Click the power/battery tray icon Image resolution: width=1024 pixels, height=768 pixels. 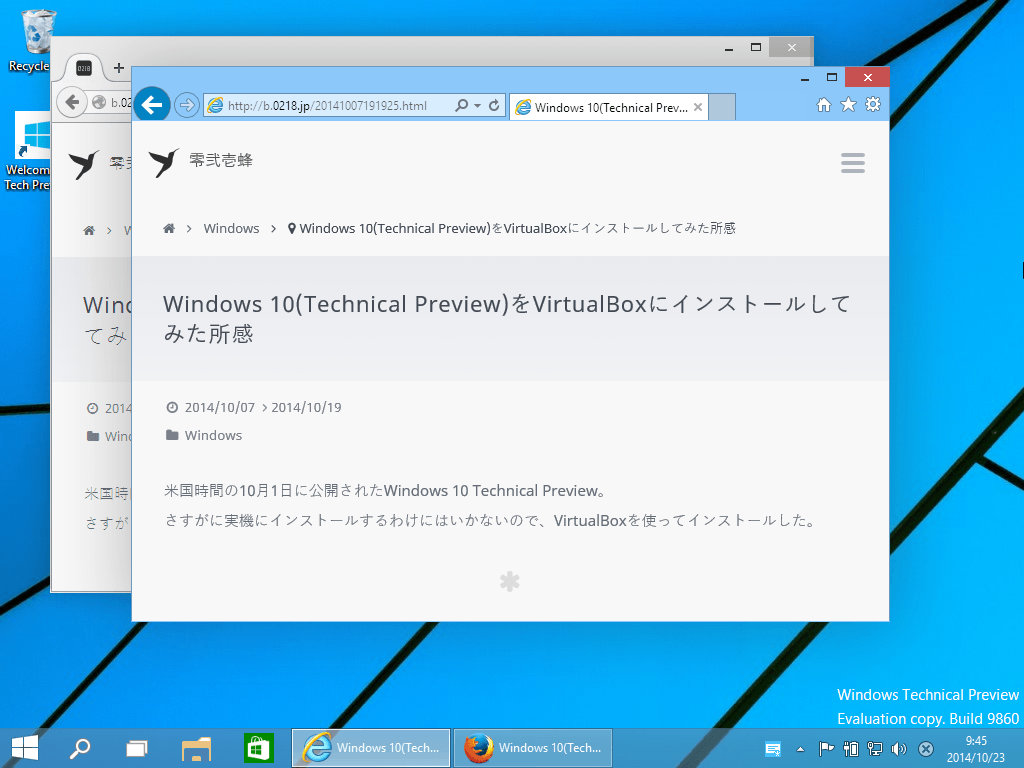pos(851,749)
